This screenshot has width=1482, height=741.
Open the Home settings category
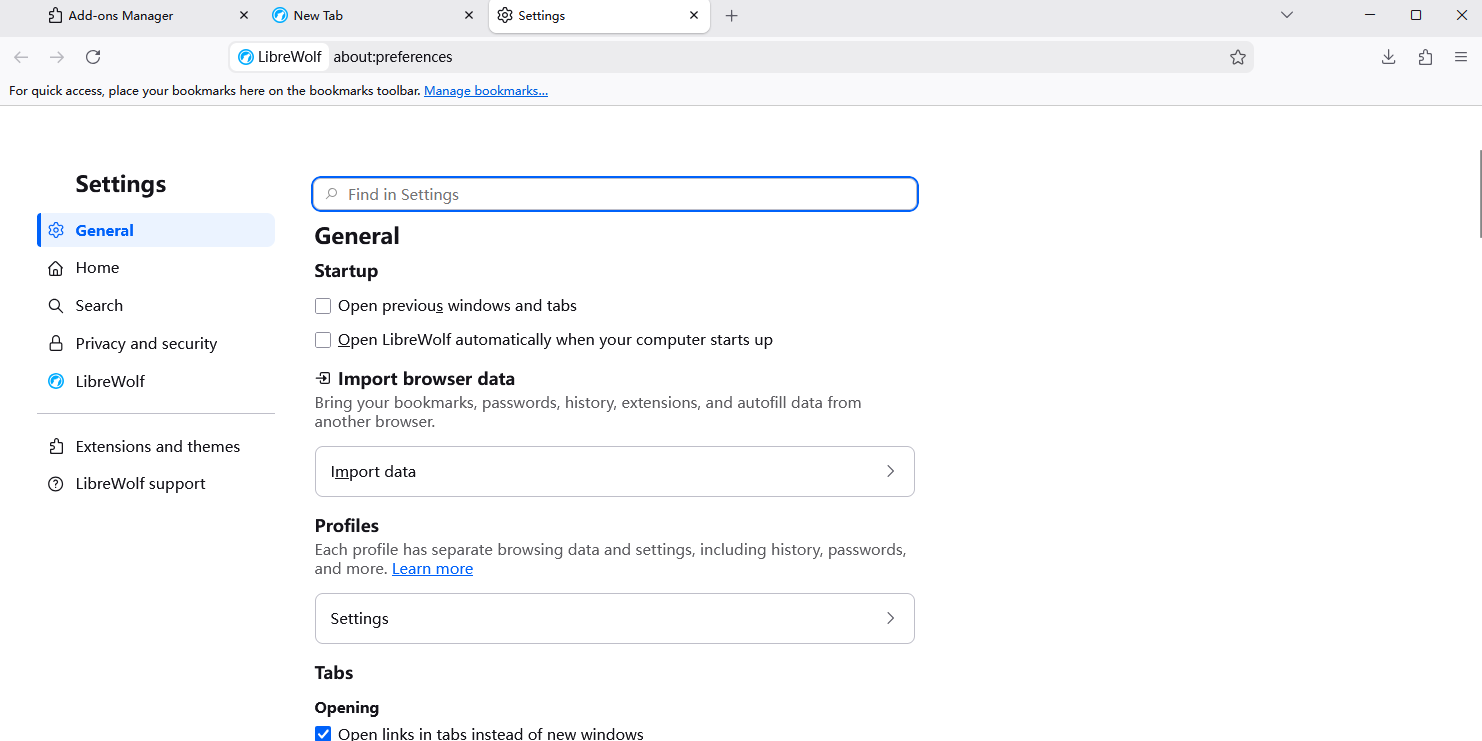point(156,268)
